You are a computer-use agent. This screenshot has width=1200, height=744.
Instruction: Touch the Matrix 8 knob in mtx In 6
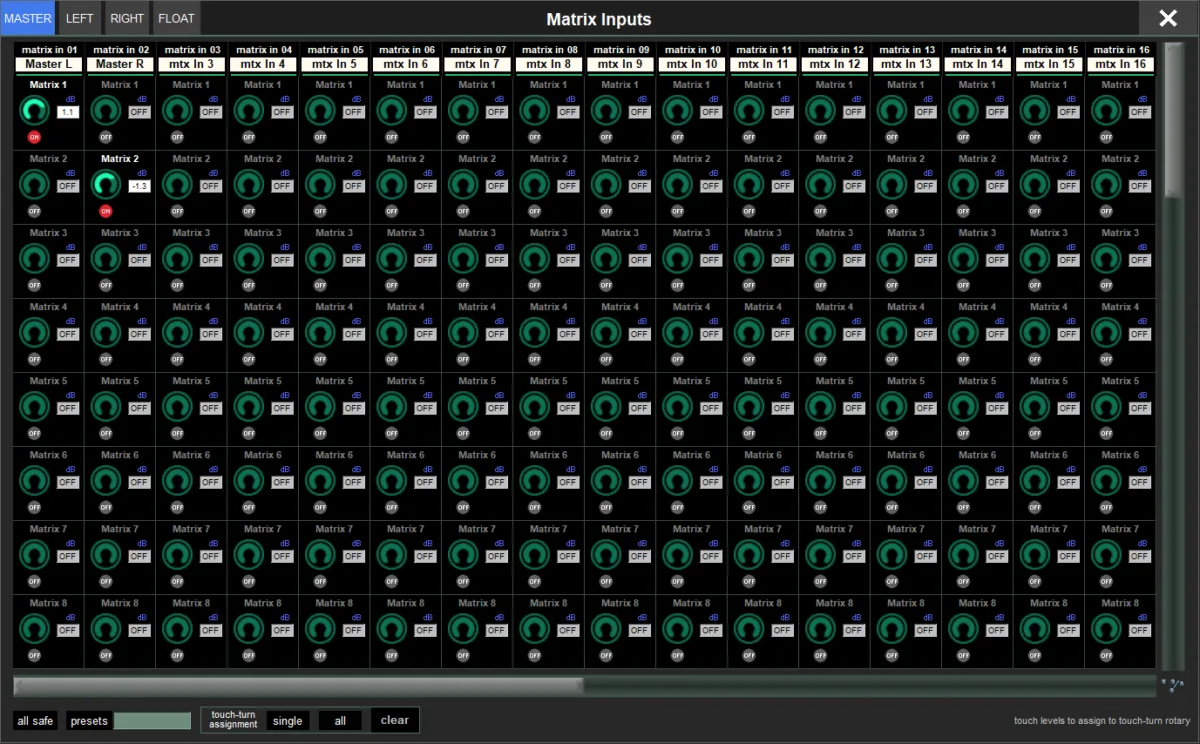393,628
